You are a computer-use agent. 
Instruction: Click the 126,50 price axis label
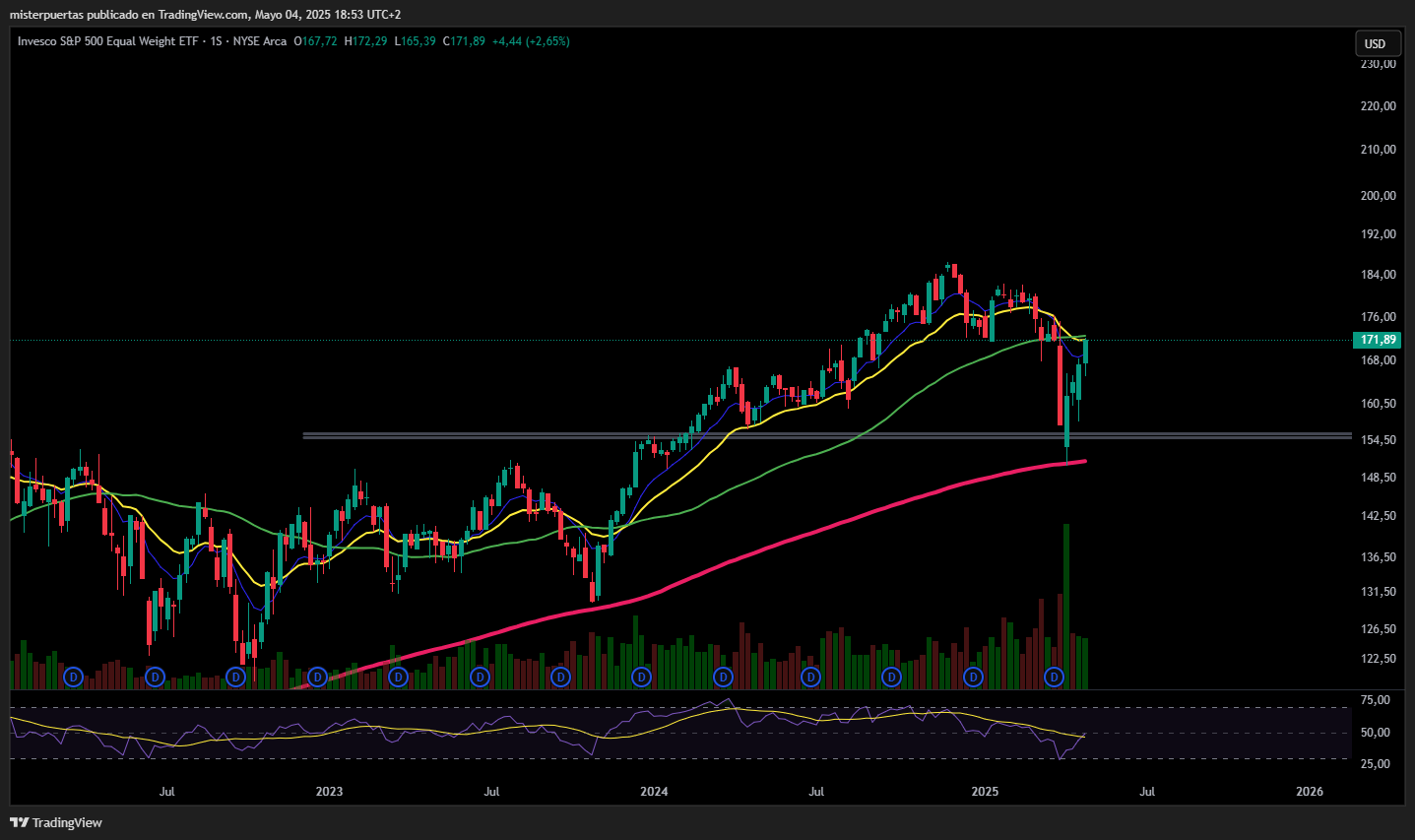[x=1378, y=629]
